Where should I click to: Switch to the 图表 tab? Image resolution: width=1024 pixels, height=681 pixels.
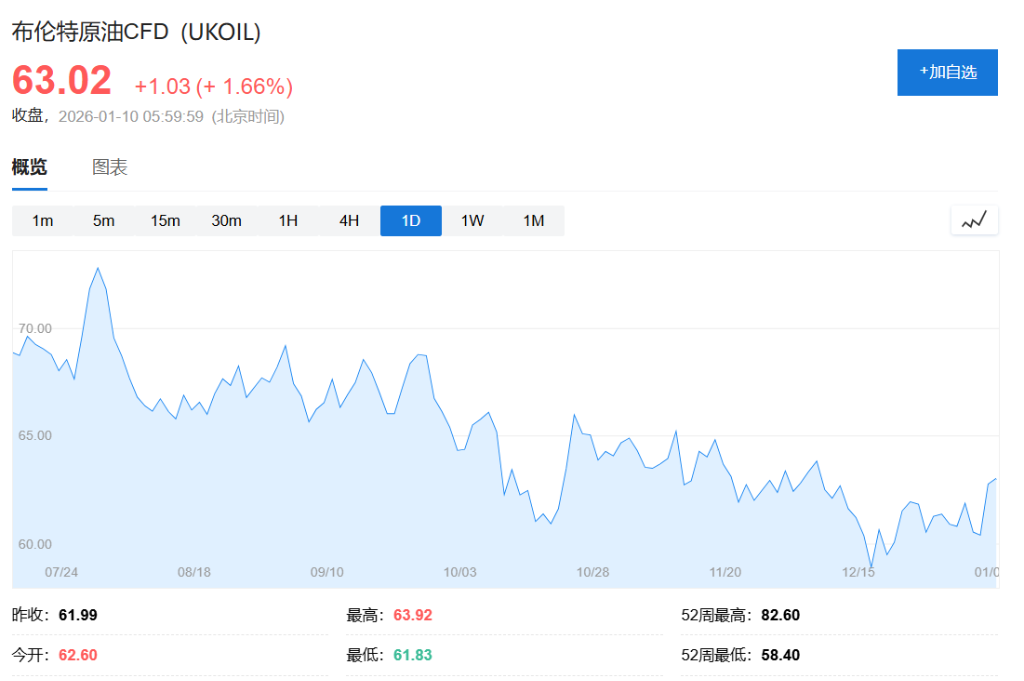(x=108, y=166)
